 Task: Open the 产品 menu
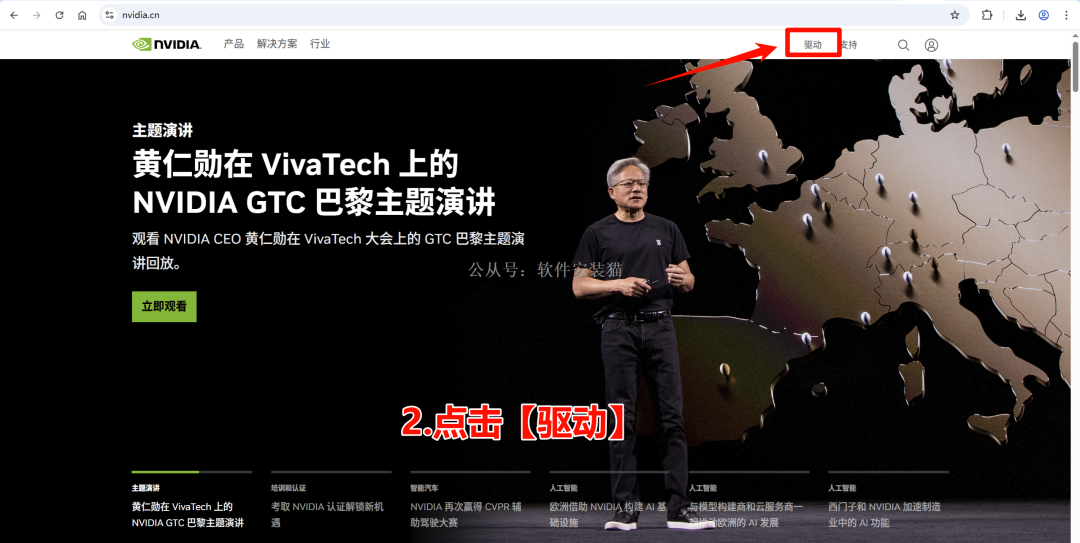click(233, 44)
